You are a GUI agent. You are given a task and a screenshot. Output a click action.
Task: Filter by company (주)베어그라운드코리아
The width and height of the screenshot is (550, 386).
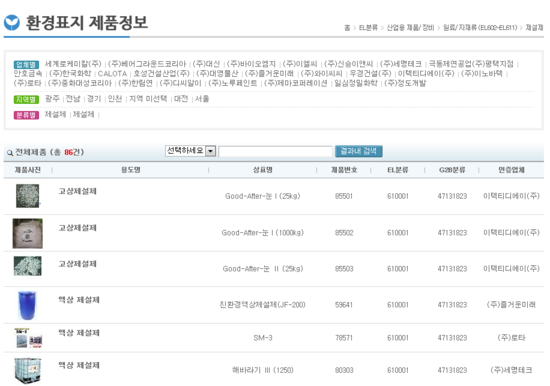147,64
